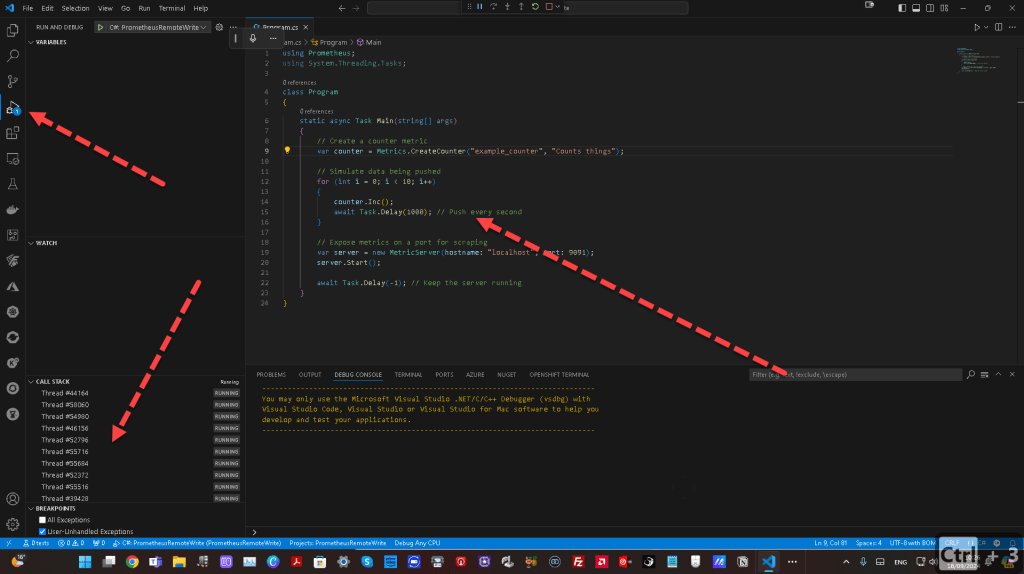
Task: Open the dropdown beside the stop button
Action: coord(558,7)
